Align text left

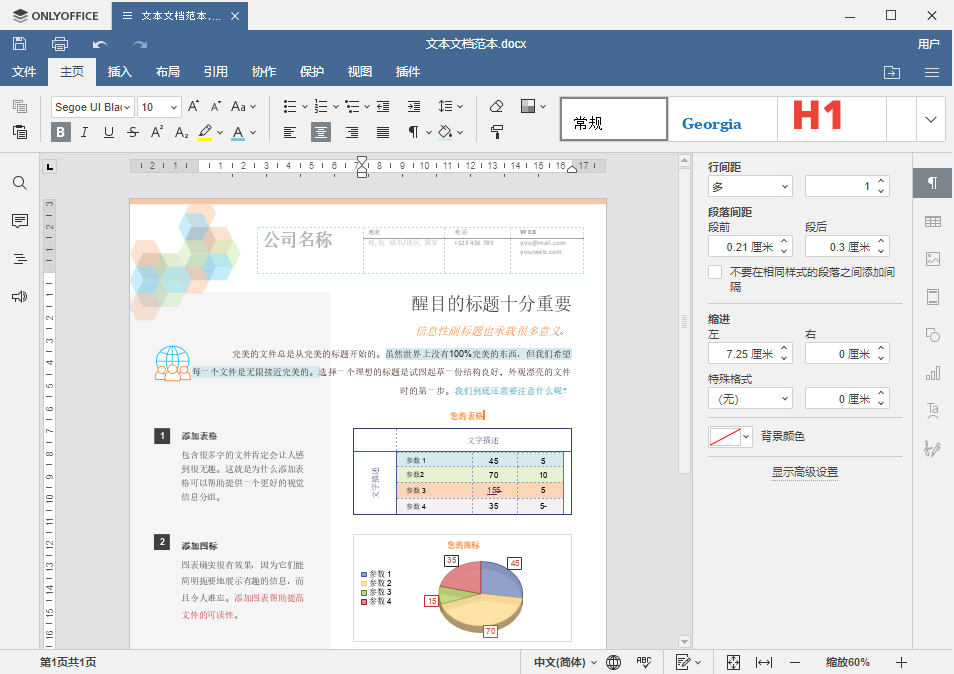290,132
